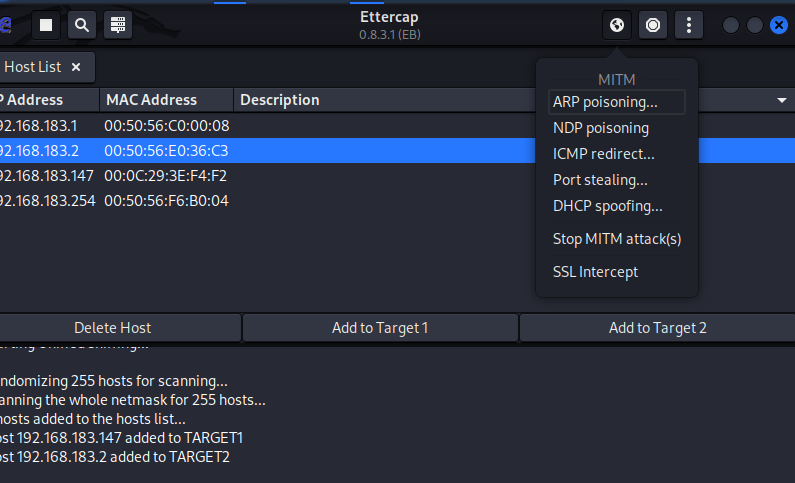Open the hosts list icon in toolbar
Viewport: 795px width, 483px height.
coord(118,25)
